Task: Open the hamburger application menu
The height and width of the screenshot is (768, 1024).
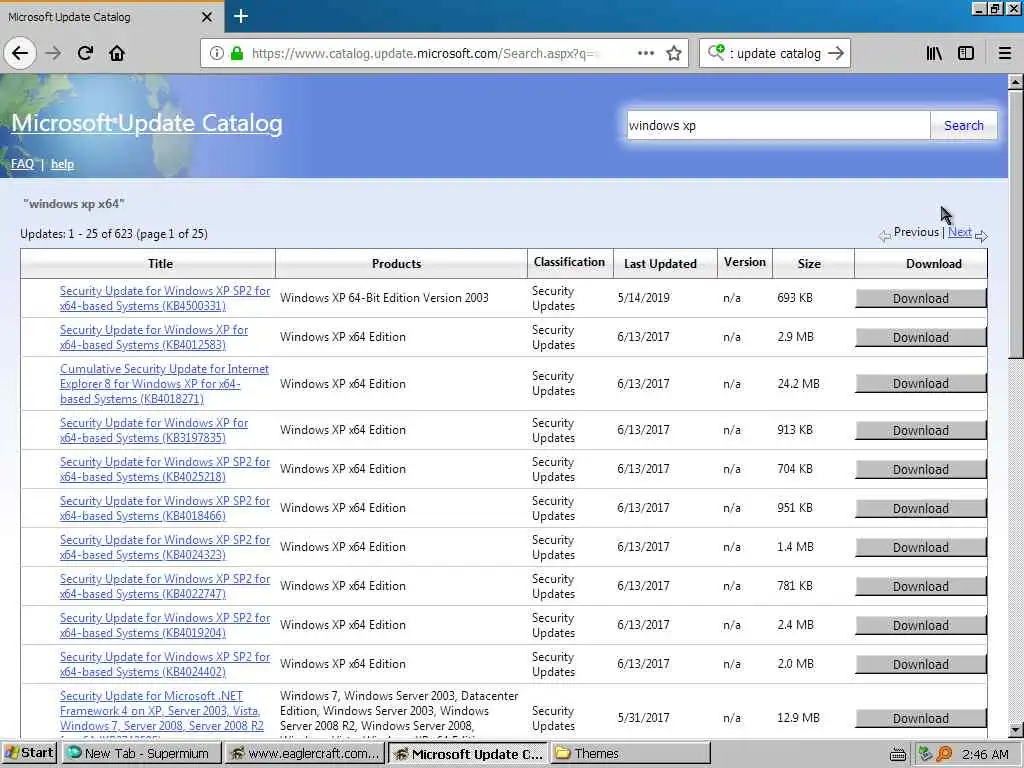Action: click(1005, 53)
